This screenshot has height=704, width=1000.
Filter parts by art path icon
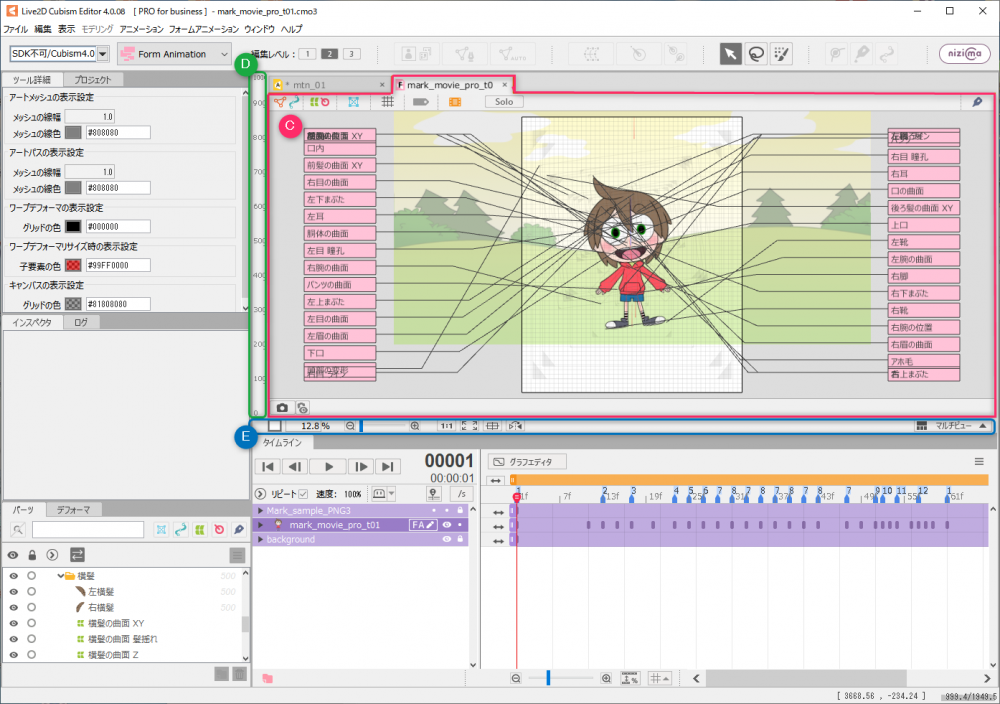click(x=180, y=530)
